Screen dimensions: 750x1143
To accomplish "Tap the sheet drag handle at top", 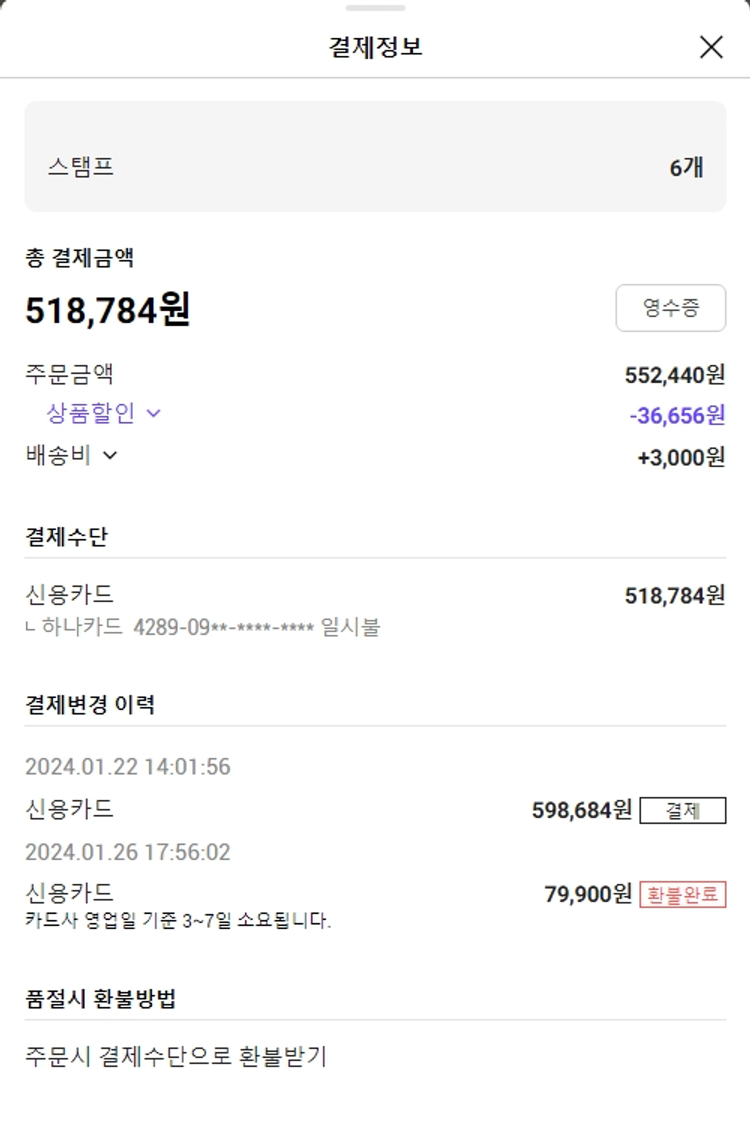I will [375, 8].
